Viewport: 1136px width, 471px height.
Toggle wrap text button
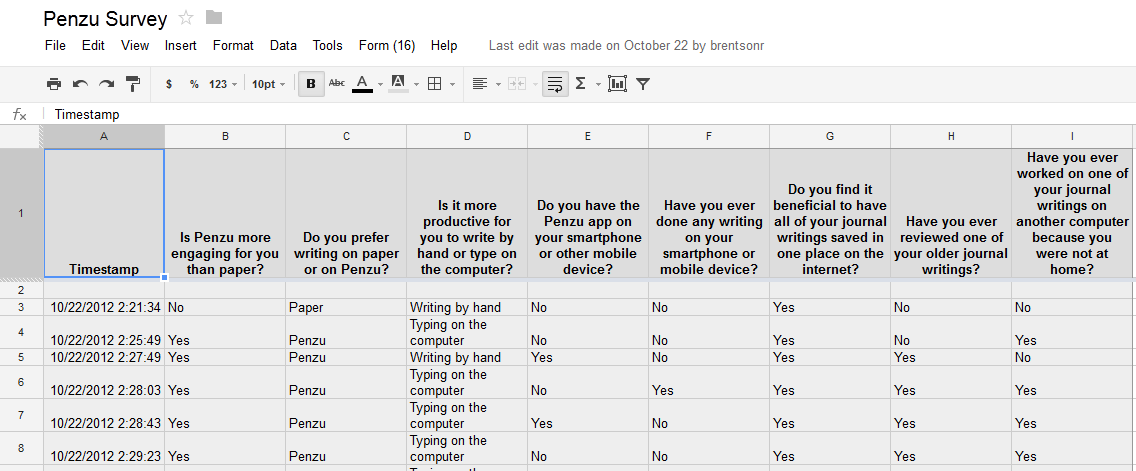[555, 84]
